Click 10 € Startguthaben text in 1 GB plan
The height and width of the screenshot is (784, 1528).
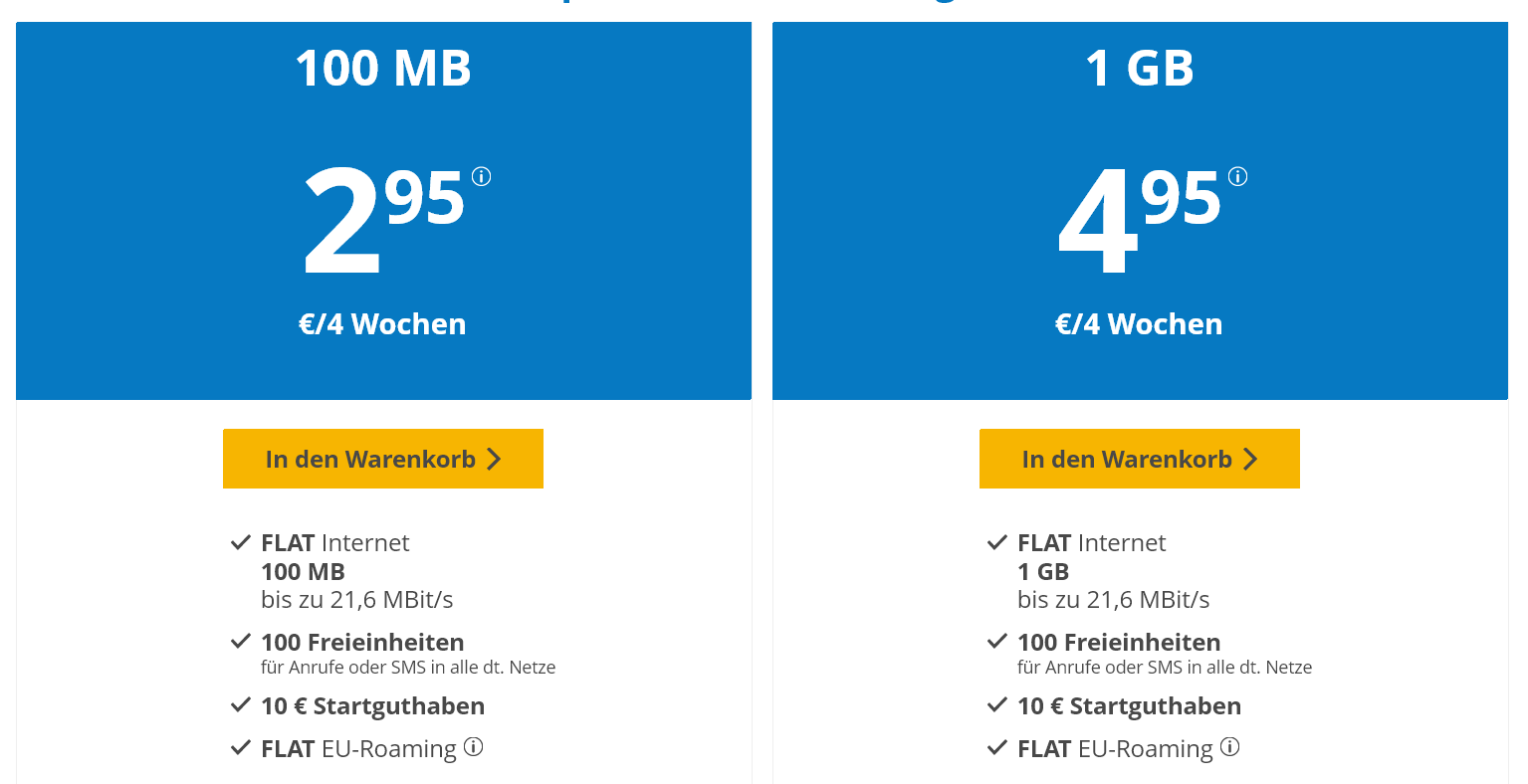pyautogui.click(x=1129, y=706)
